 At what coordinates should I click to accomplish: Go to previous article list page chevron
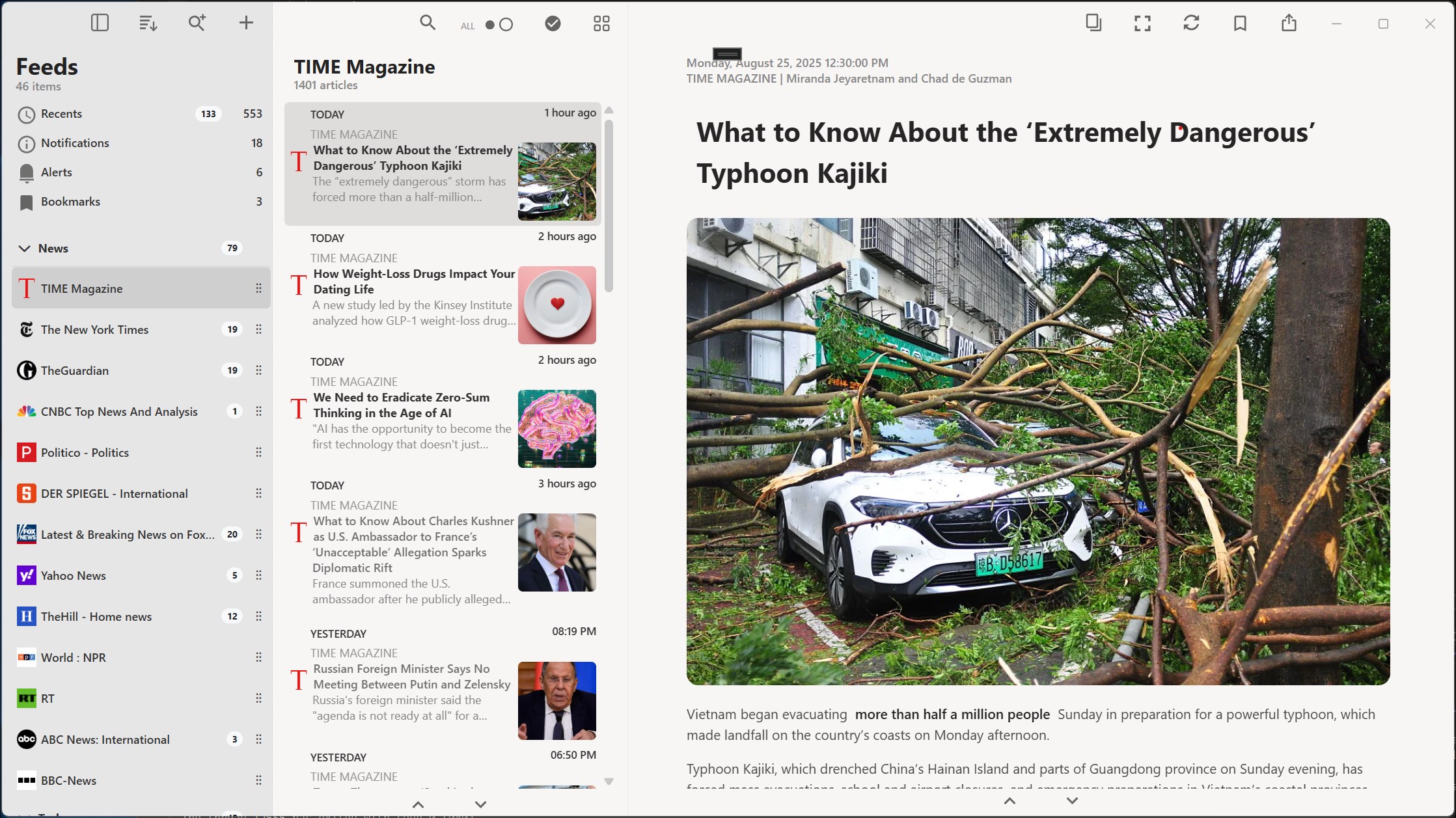[418, 805]
